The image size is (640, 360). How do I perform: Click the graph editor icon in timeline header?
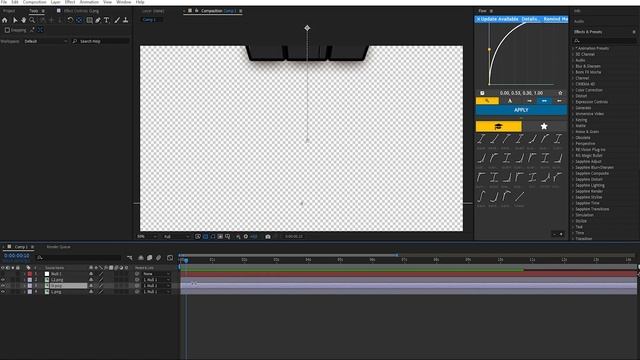(170, 258)
